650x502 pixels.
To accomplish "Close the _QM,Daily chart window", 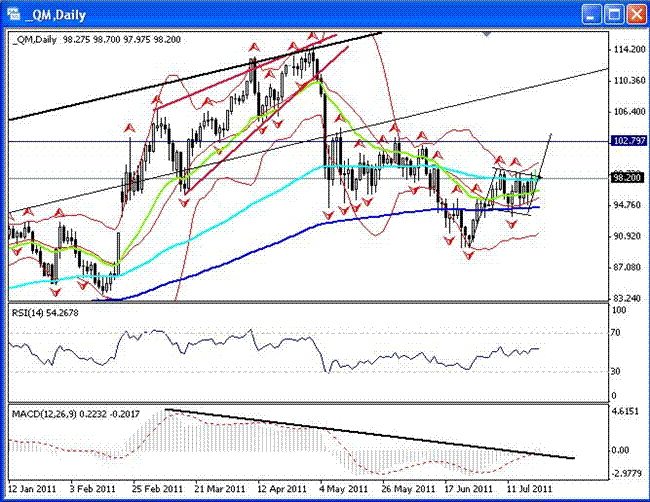I will click(x=635, y=13).
